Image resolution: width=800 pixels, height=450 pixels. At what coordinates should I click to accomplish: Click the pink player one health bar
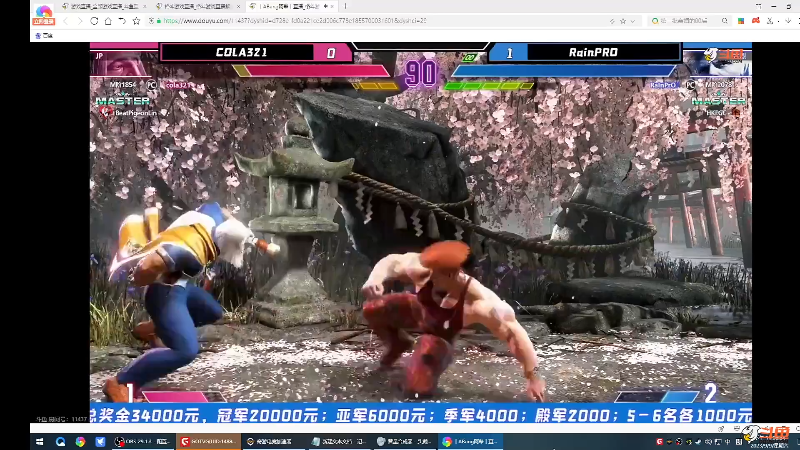point(311,71)
